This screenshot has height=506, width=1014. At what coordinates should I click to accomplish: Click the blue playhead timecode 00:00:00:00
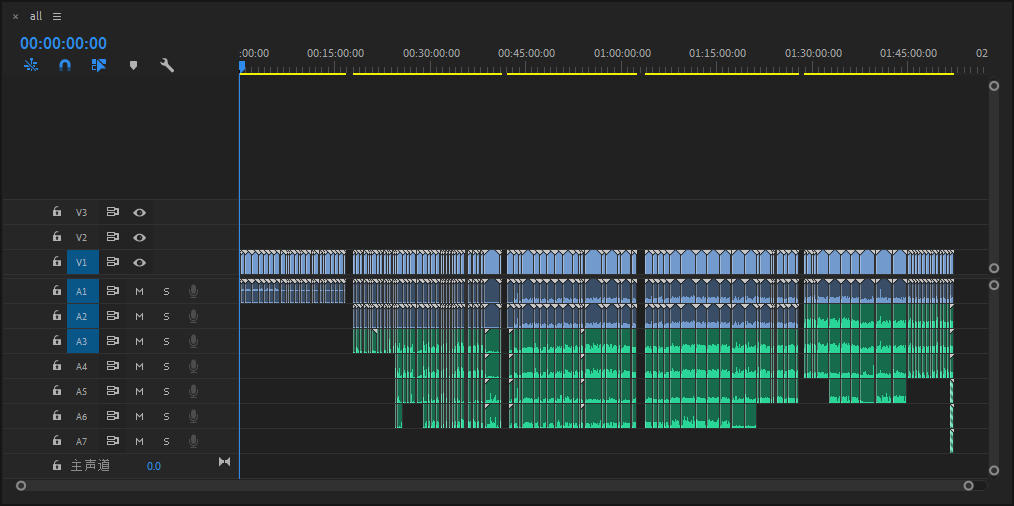click(x=63, y=43)
